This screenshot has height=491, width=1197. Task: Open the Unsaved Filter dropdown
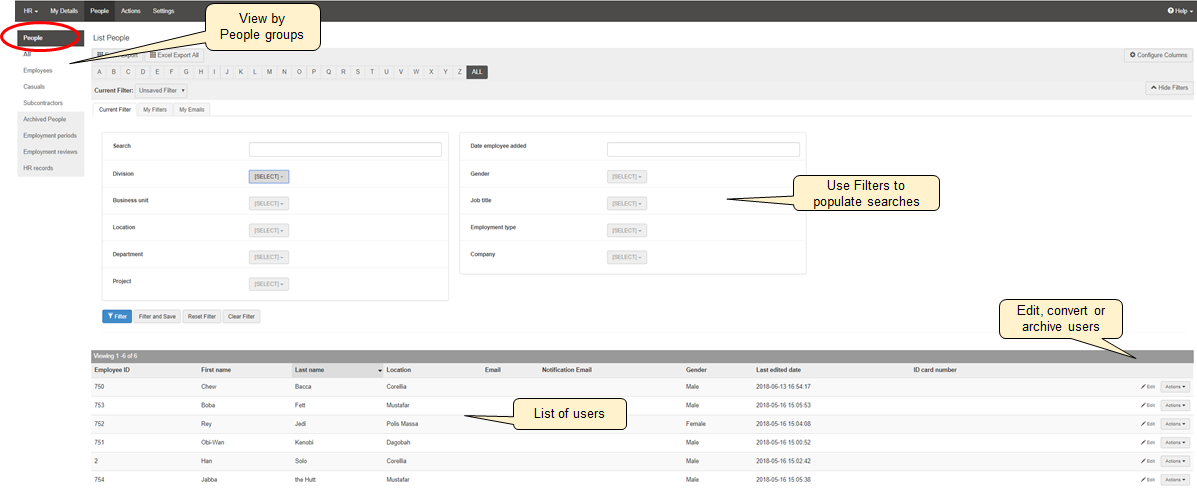(x=162, y=90)
